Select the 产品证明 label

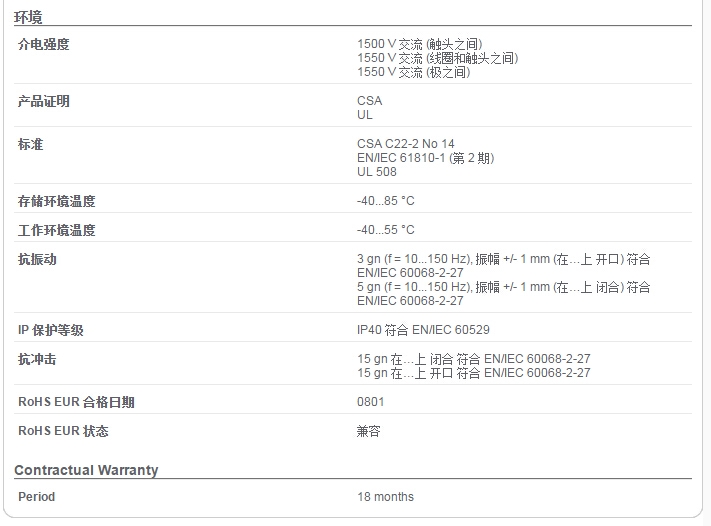click(44, 101)
